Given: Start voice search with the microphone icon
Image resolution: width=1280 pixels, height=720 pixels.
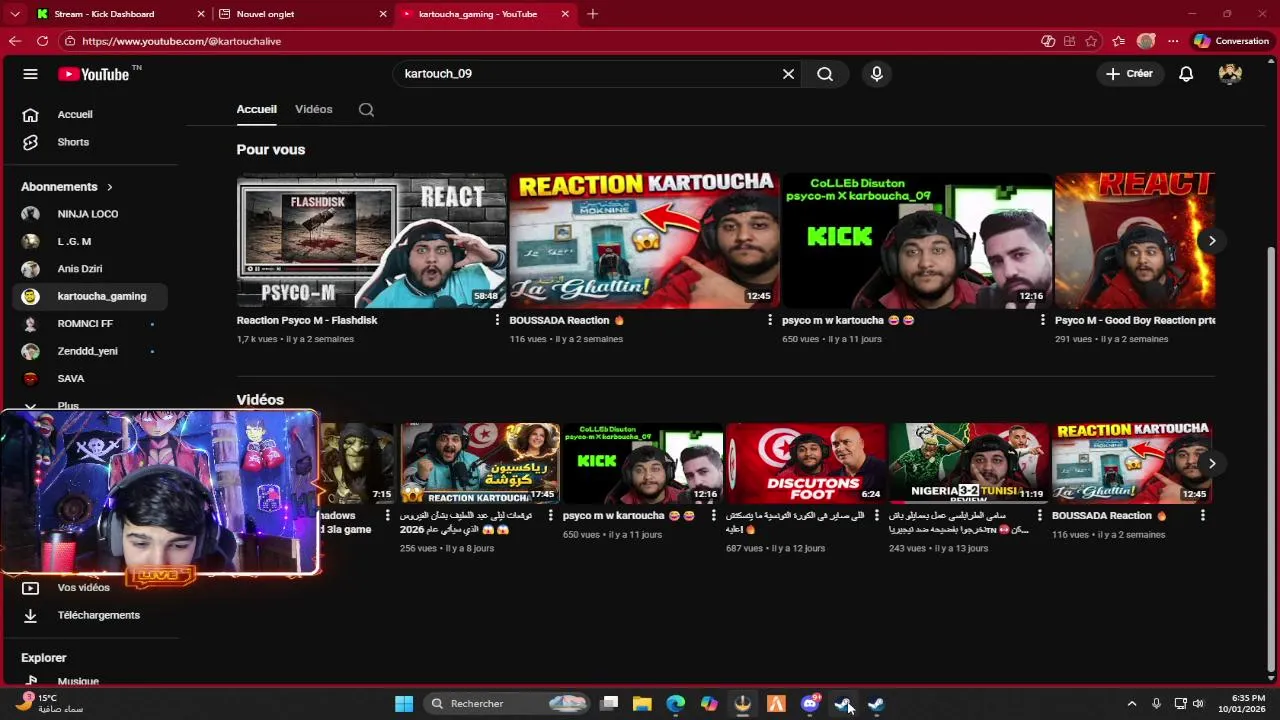Looking at the screenshot, I should (x=877, y=74).
